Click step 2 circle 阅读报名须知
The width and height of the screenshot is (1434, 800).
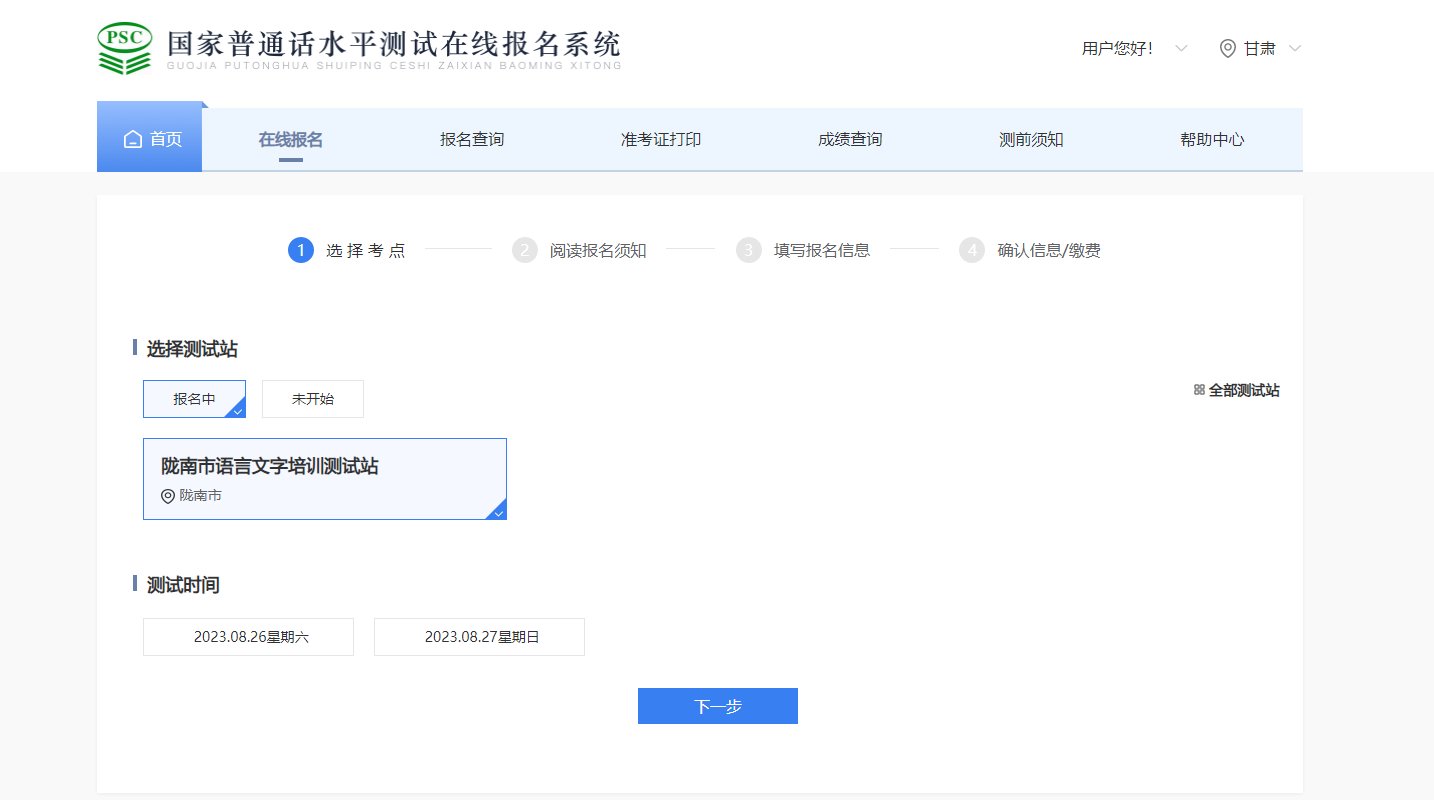525,250
